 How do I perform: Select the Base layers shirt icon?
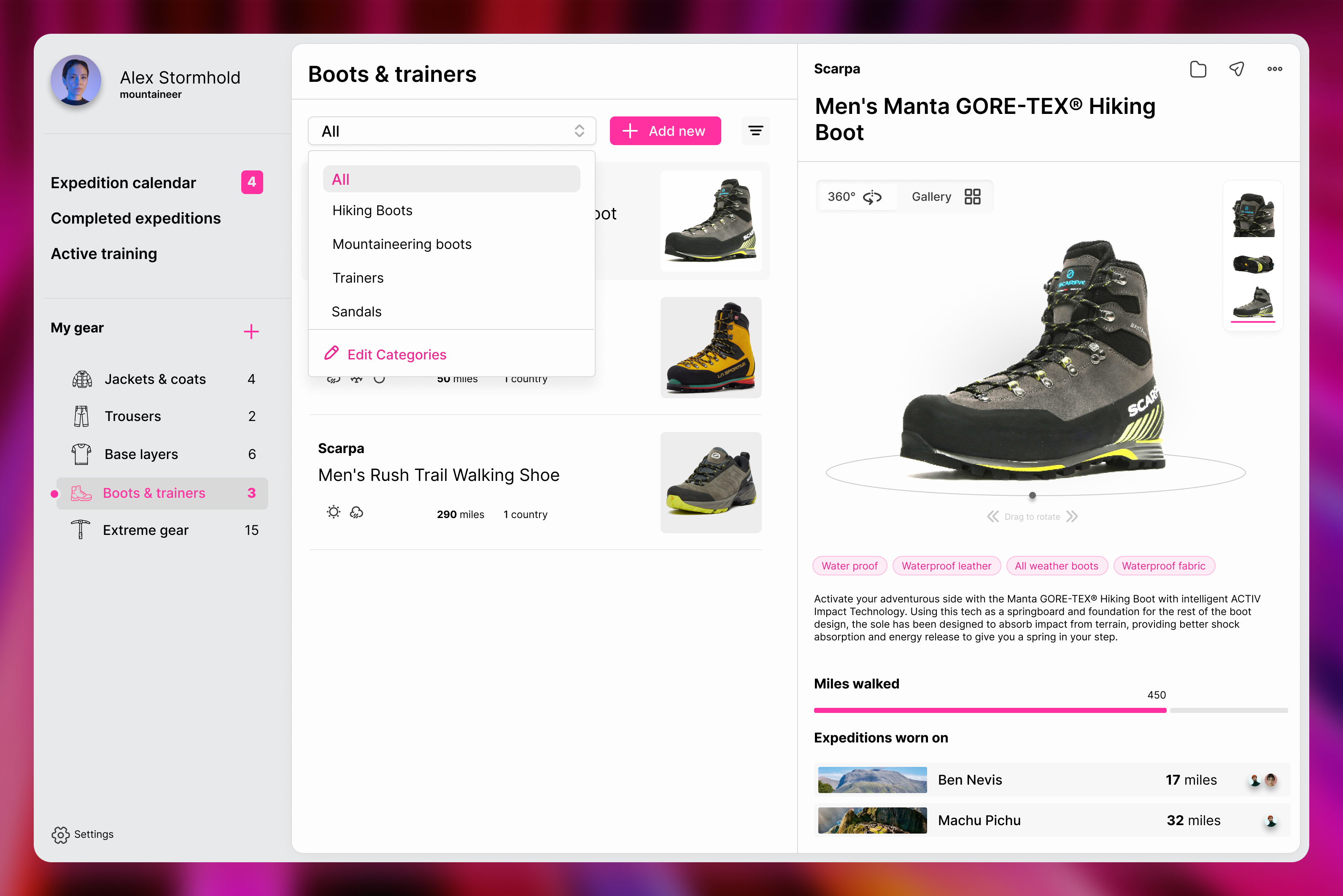tap(81, 454)
